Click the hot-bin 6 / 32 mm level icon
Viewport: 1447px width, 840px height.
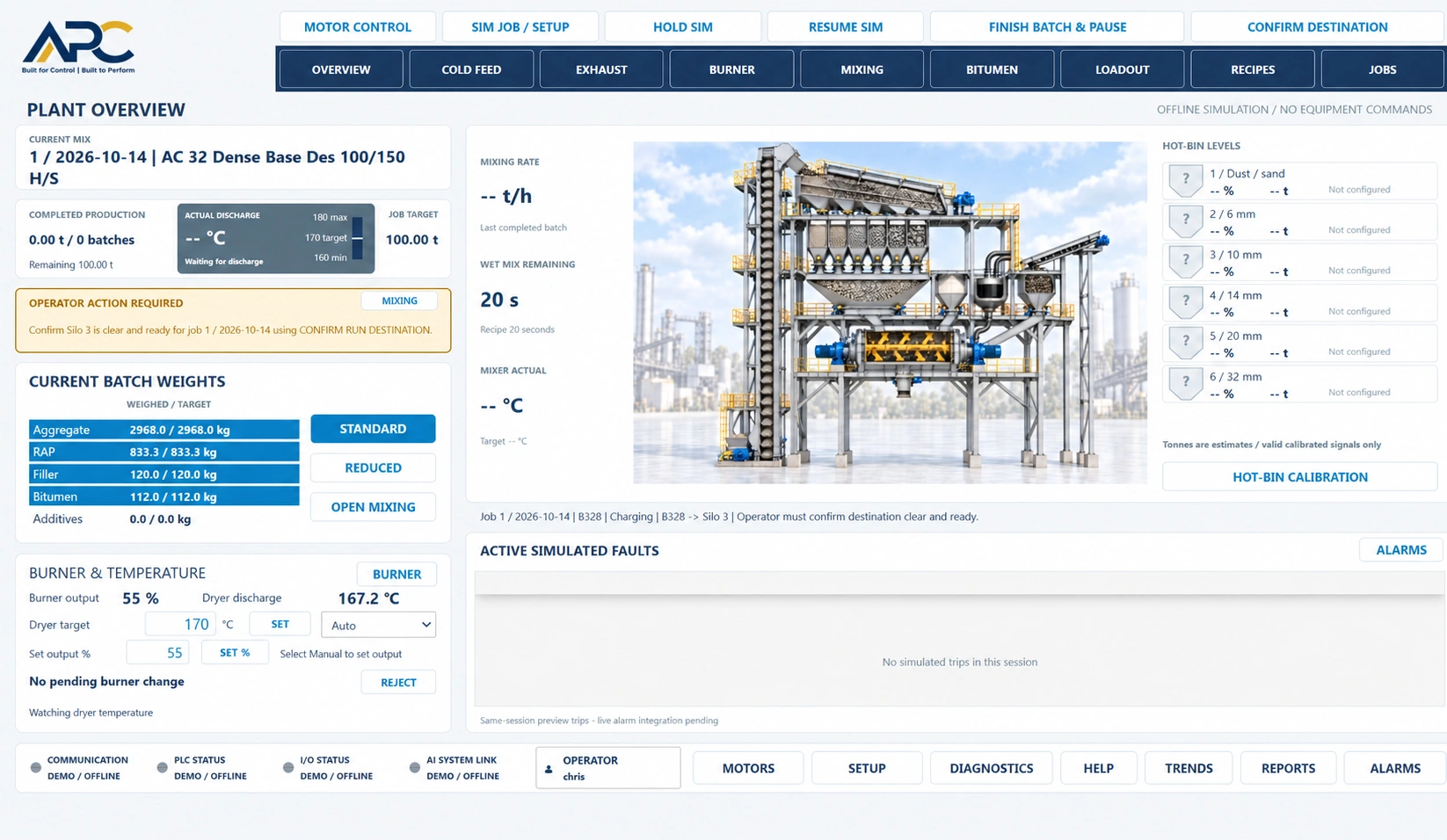[1185, 384]
